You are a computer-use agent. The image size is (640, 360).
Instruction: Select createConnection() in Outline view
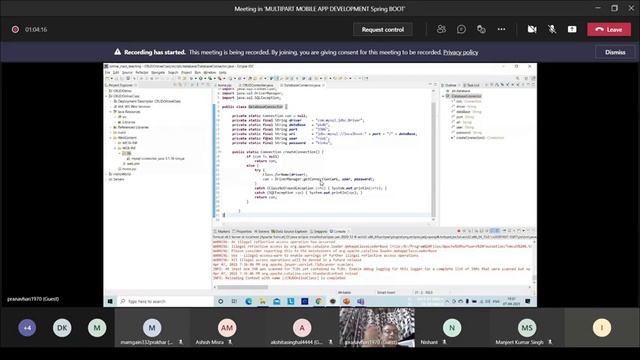click(478, 138)
